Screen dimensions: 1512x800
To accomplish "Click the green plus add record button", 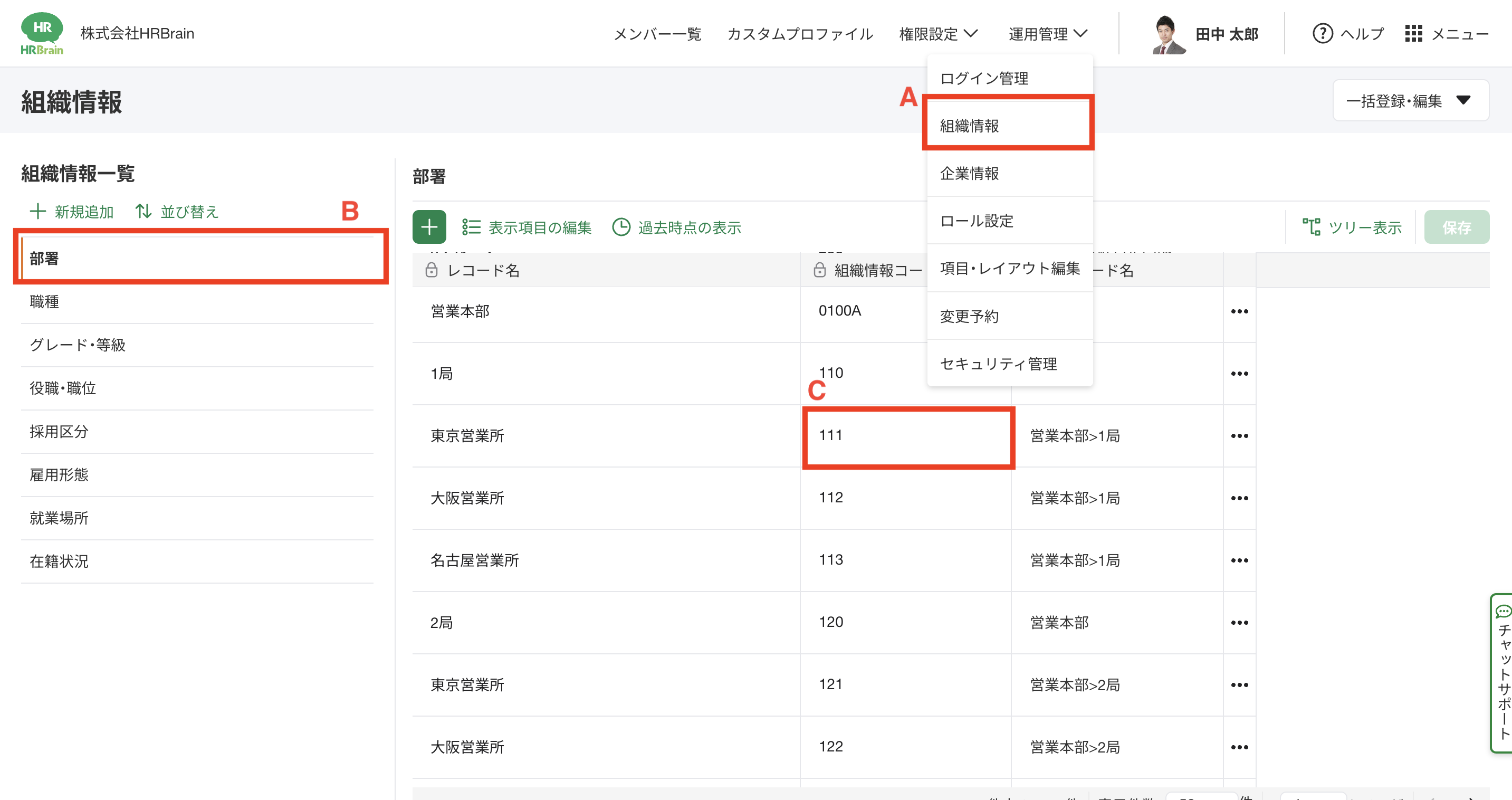I will 429,227.
